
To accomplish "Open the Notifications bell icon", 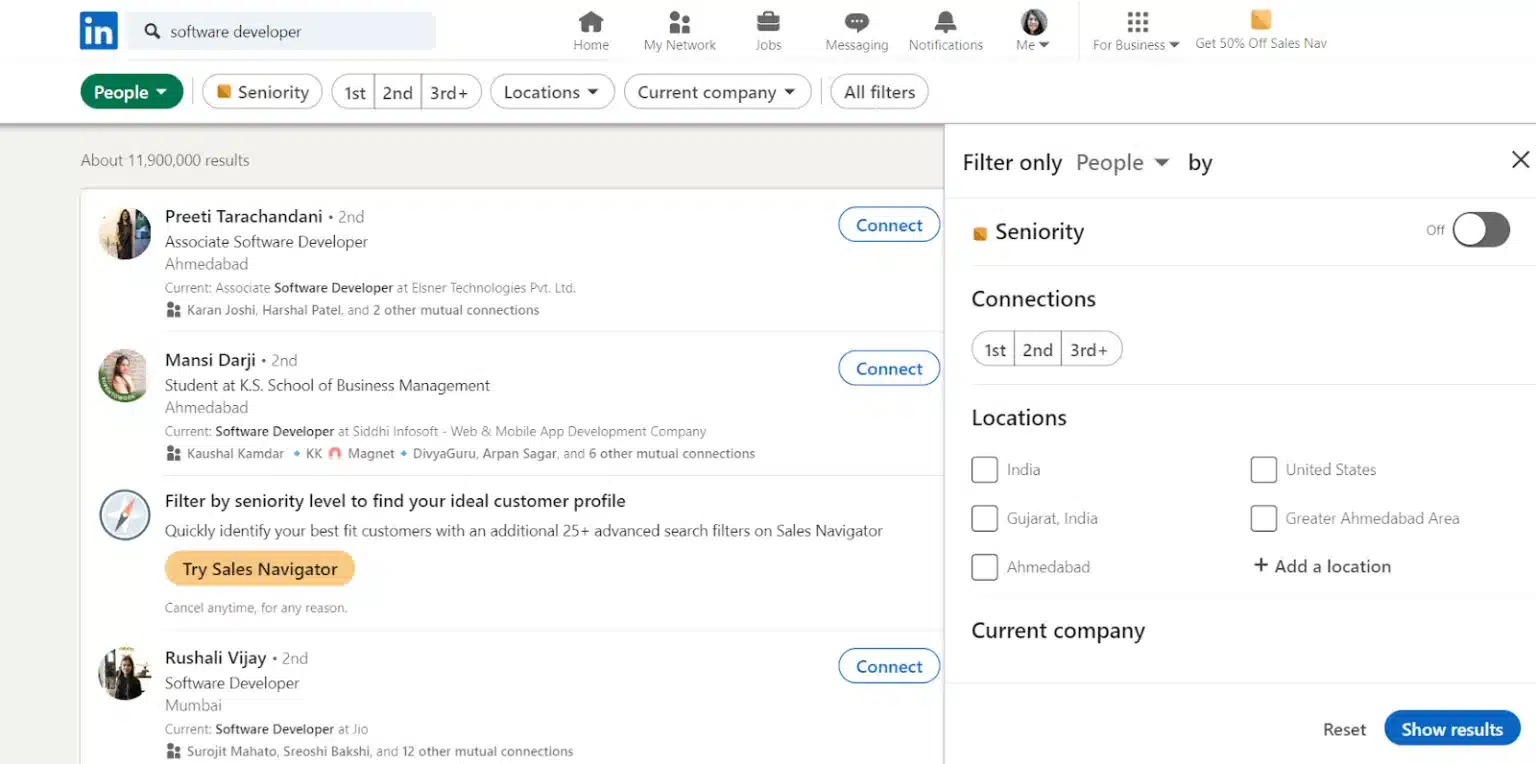I will pos(945,21).
